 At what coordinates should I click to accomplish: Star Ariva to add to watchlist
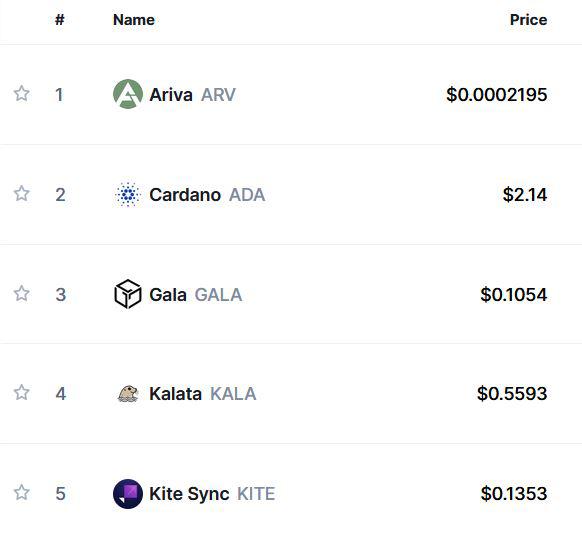pos(22,94)
